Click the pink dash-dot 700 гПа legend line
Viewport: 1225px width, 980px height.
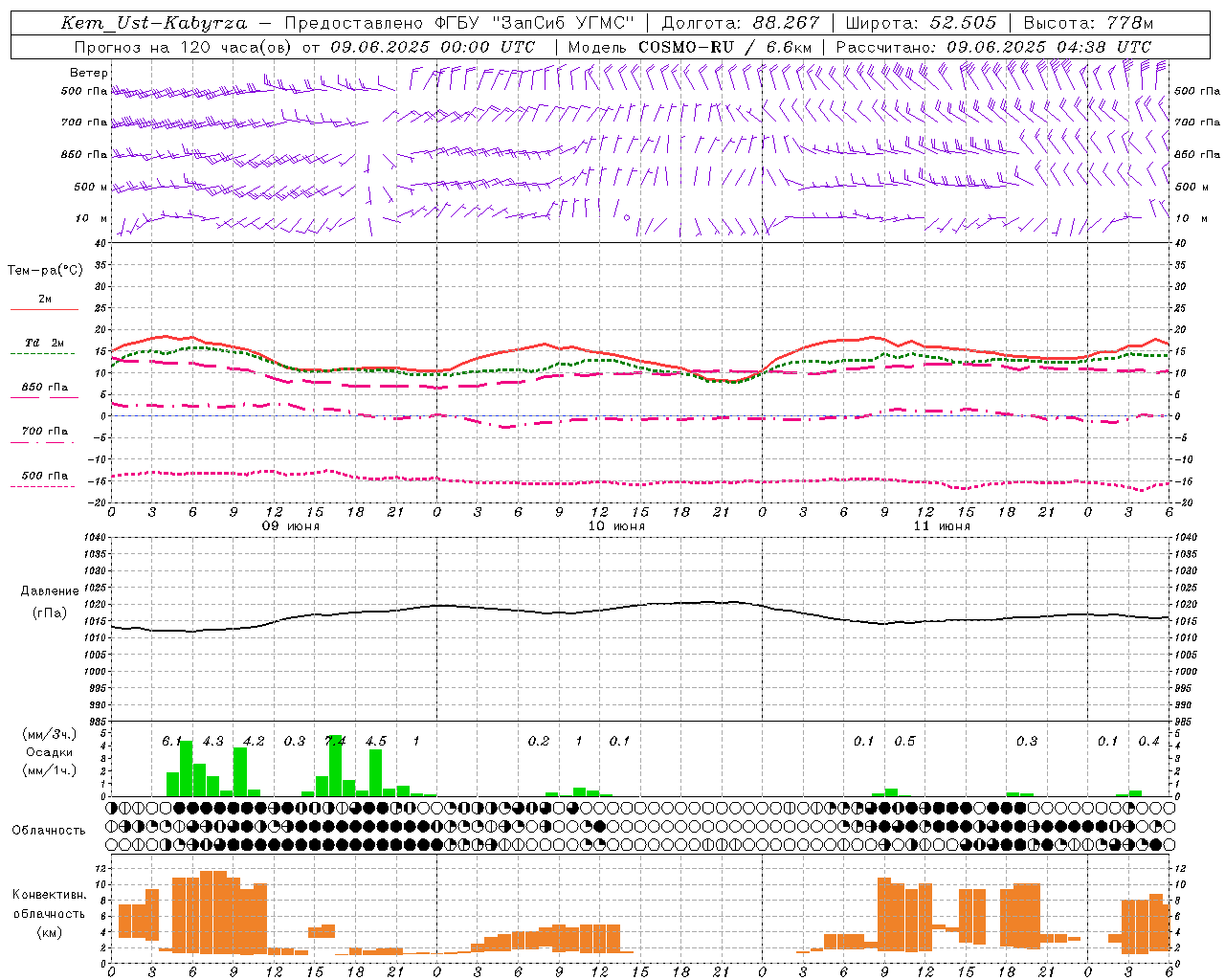43,443
